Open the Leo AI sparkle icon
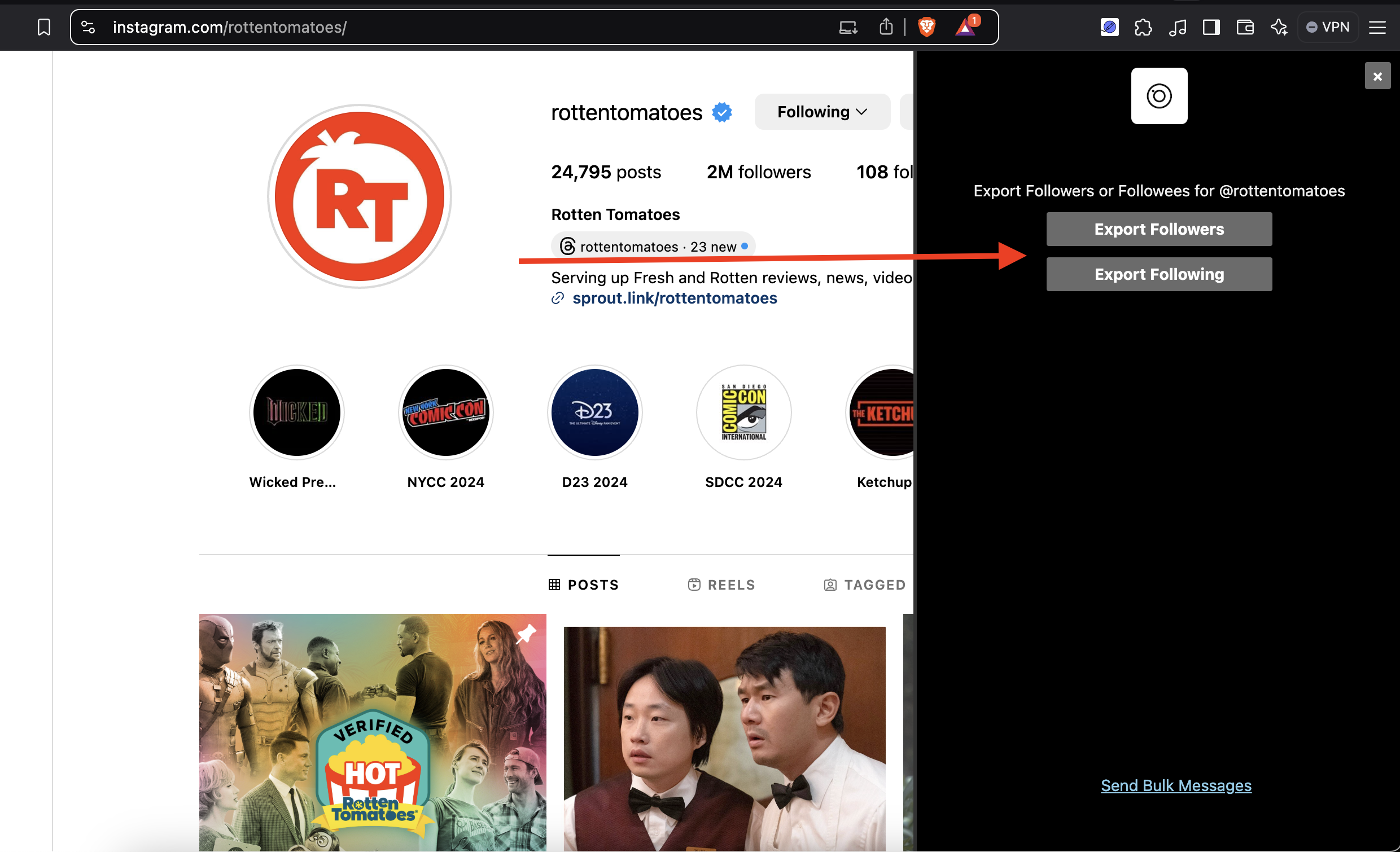The image size is (1400, 852). tap(1279, 27)
